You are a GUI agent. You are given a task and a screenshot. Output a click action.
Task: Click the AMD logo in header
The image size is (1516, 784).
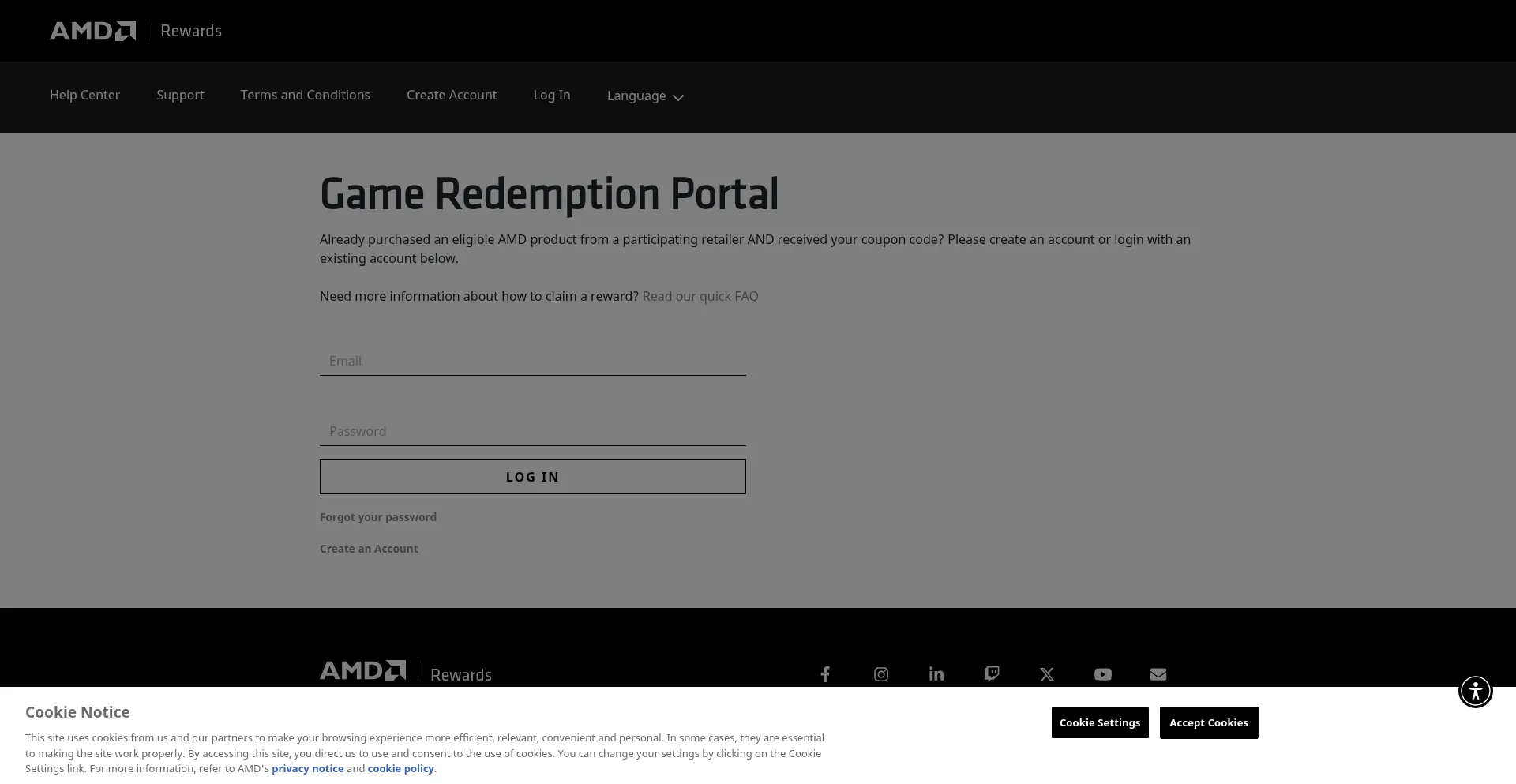[x=93, y=31]
